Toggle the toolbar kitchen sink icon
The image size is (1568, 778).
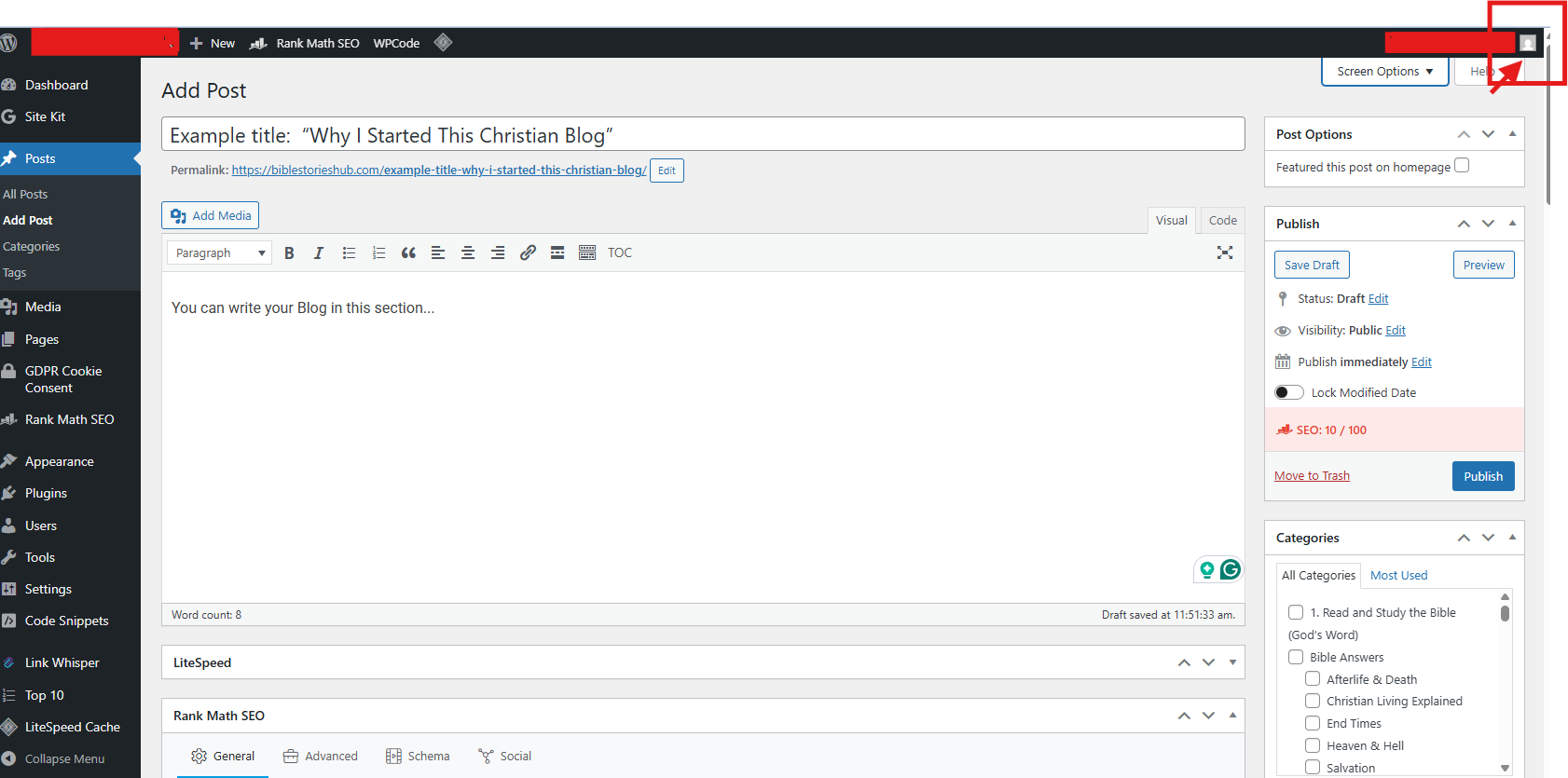tap(587, 253)
